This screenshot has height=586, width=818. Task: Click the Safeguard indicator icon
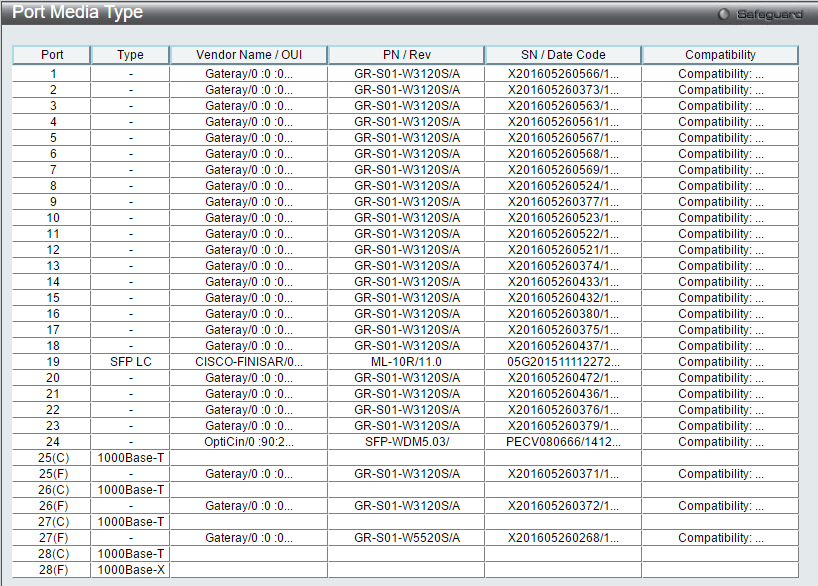tap(724, 14)
